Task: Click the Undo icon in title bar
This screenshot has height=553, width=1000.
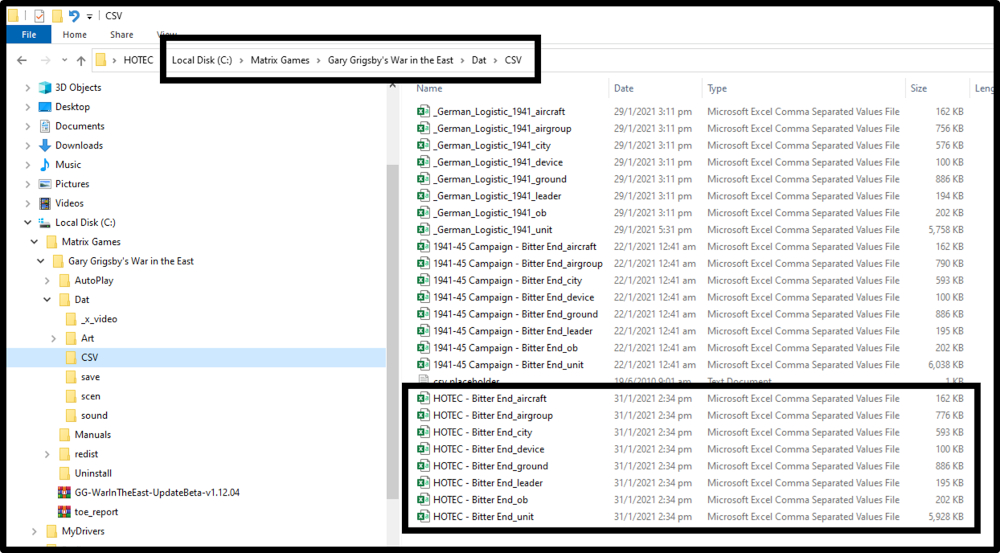Action: coord(74,16)
